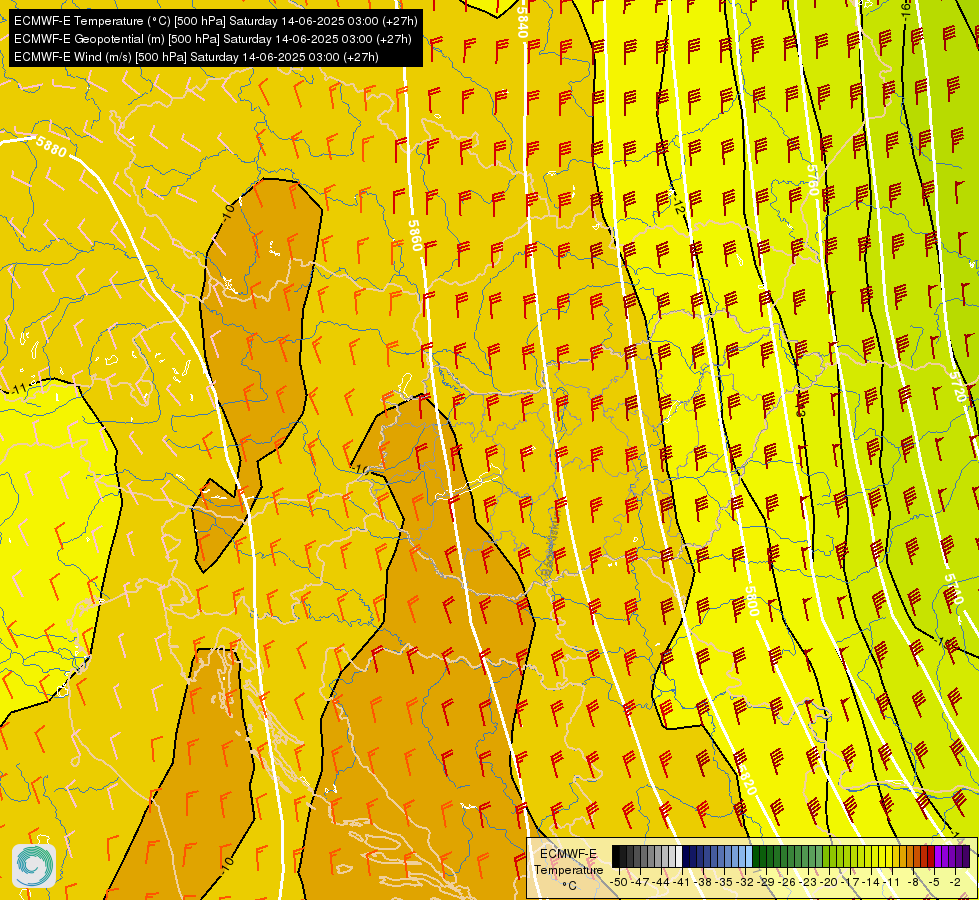
Task: Click the -20 colorbar tick label
Action: 829,882
